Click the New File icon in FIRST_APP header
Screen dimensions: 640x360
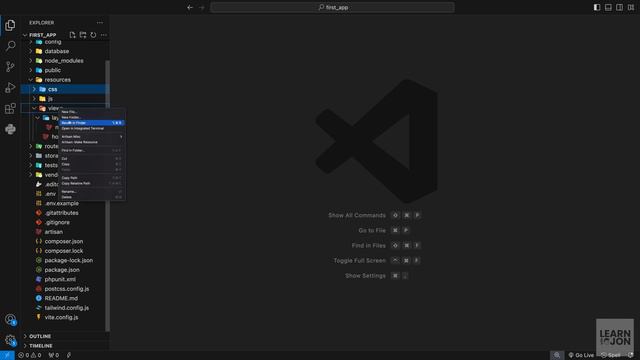pyautogui.click(x=73, y=35)
